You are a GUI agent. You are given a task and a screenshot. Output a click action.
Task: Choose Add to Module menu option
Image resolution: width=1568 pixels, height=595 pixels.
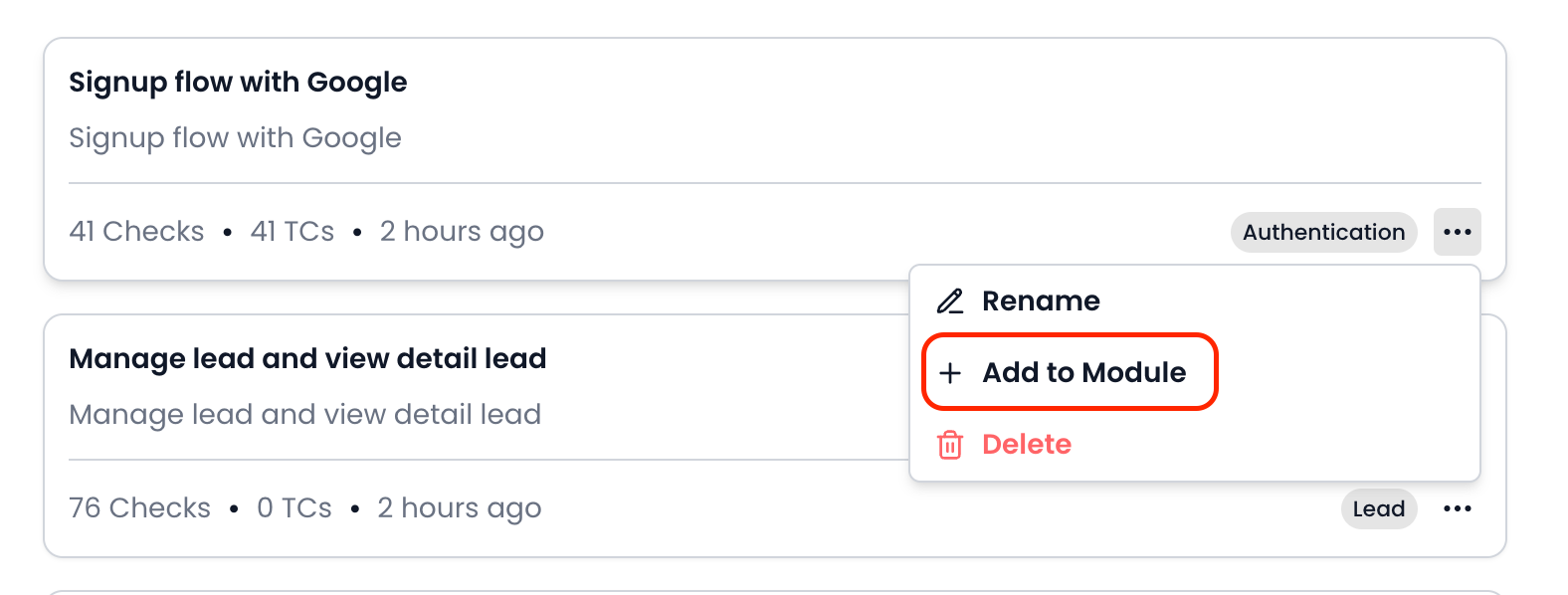click(1083, 372)
